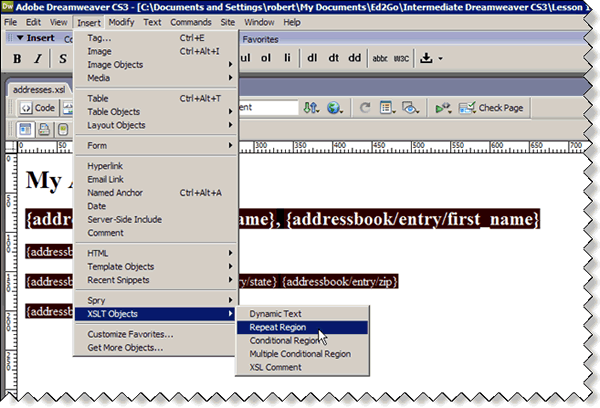Choose Named Anchor from the Insert menu
Screen dimensions: 600x408
click(155, 193)
